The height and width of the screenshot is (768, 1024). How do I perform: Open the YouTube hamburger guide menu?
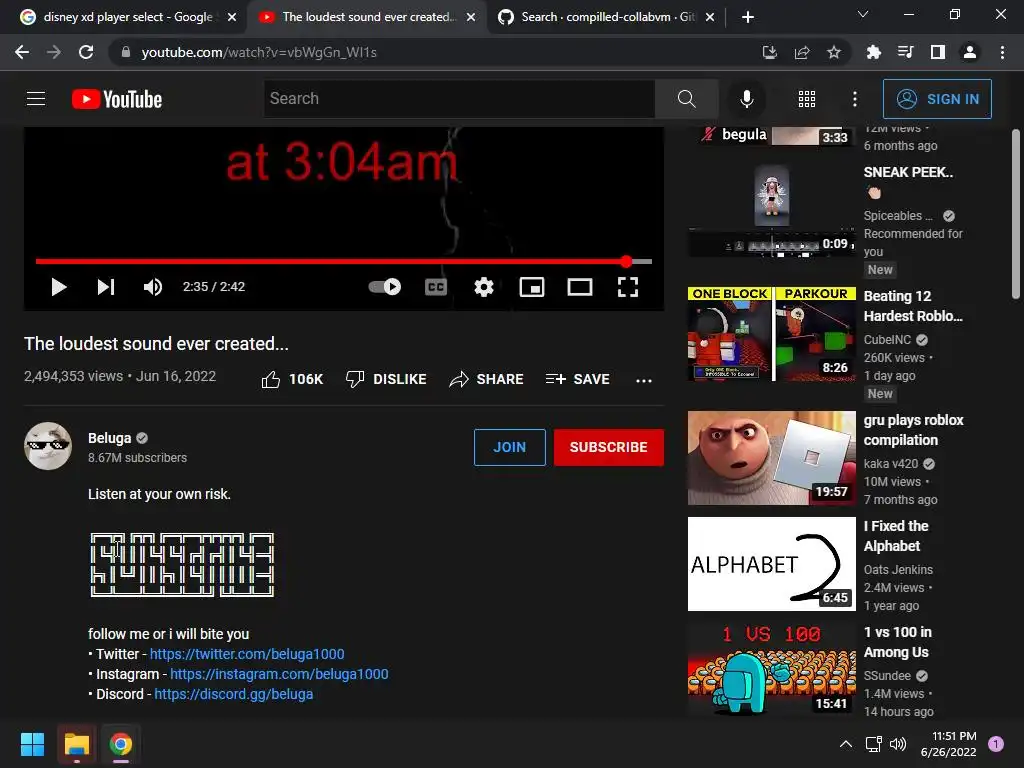pos(36,99)
